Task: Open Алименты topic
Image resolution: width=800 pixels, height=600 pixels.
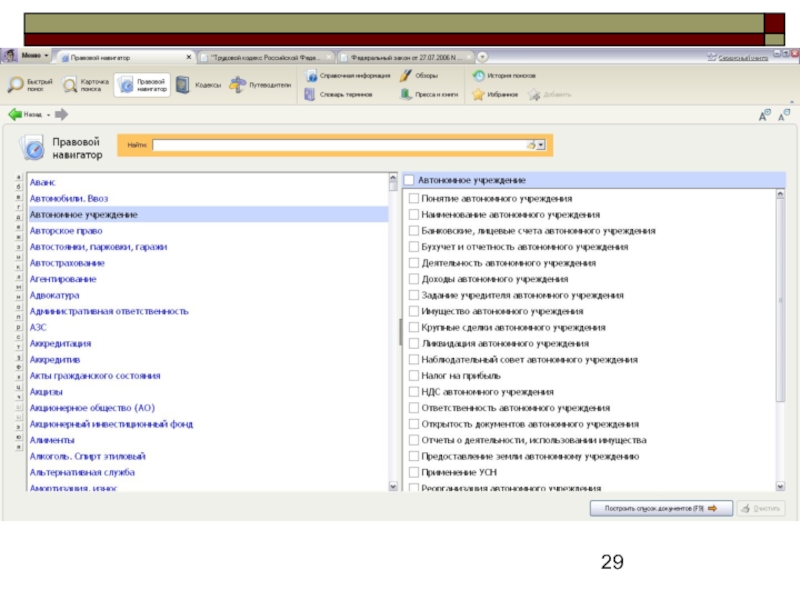Action: (x=52, y=440)
